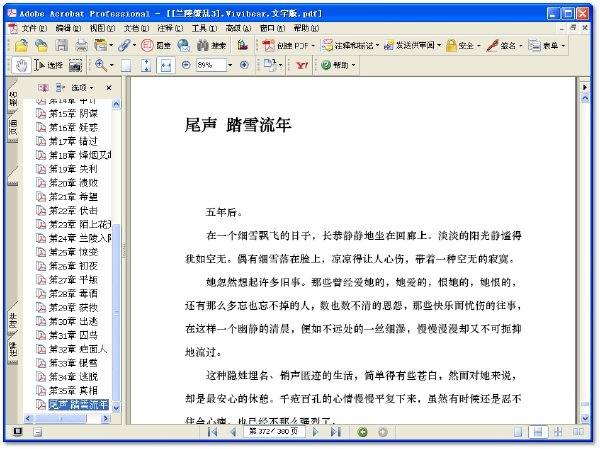
Task: Select the Zoom In magnifier tool
Action: (x=101, y=65)
